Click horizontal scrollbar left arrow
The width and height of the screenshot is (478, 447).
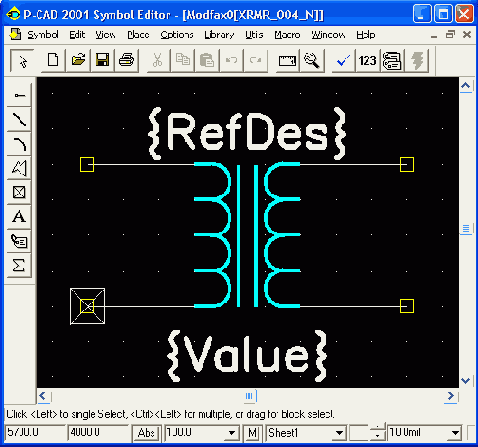click(43, 396)
